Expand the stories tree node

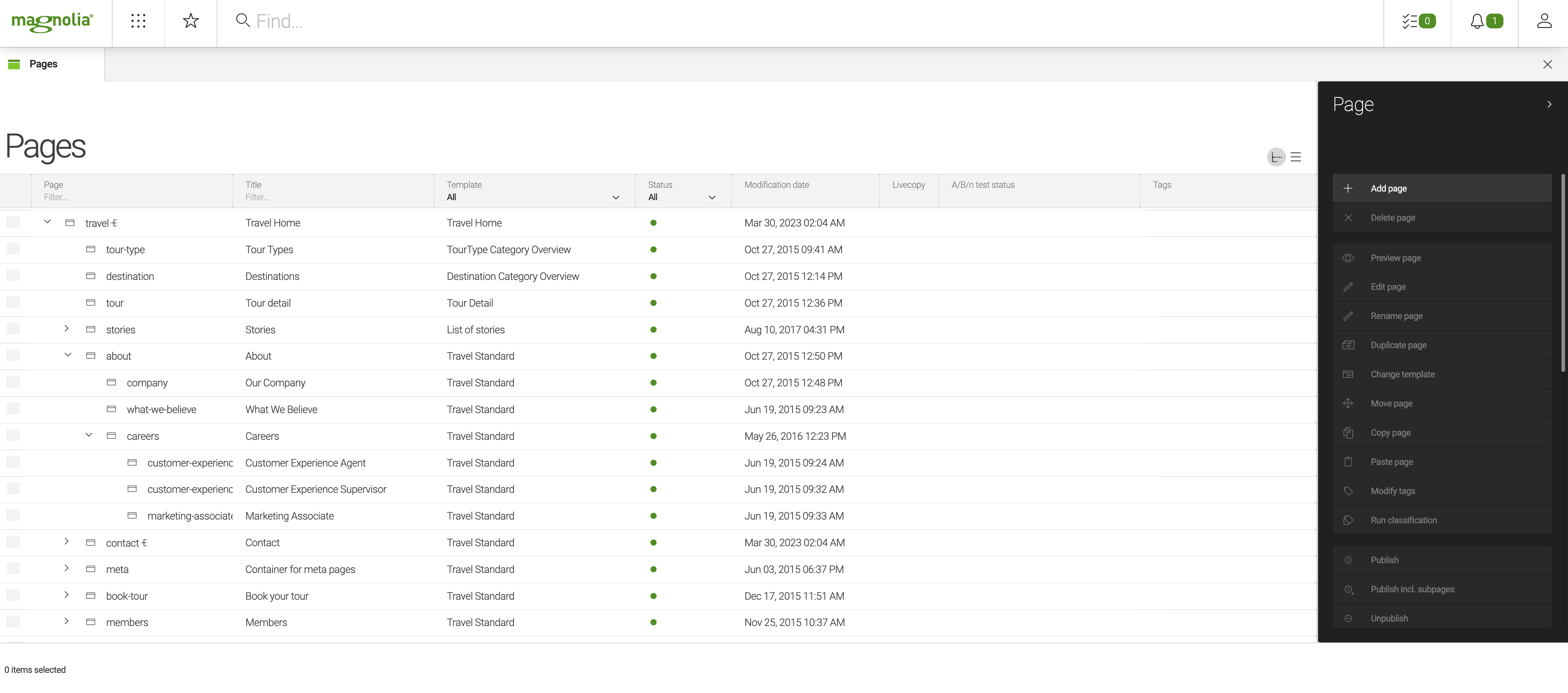(67, 328)
